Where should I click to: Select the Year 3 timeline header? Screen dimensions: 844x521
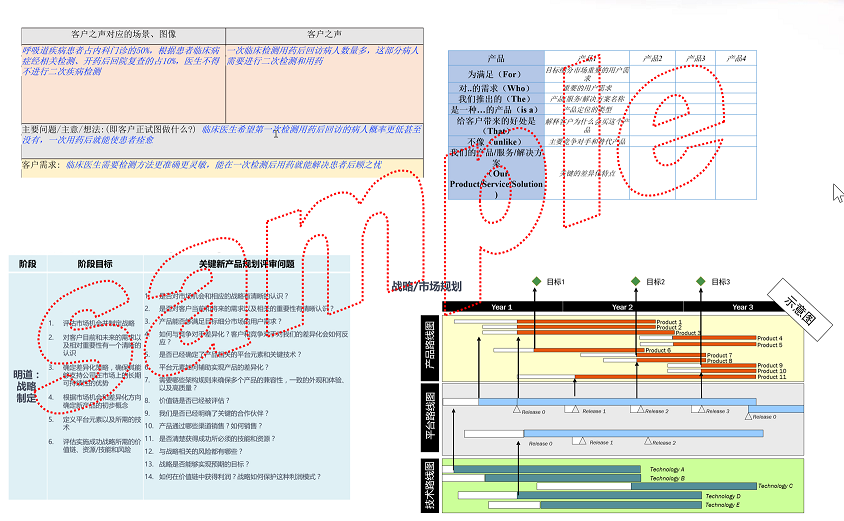tap(742, 307)
